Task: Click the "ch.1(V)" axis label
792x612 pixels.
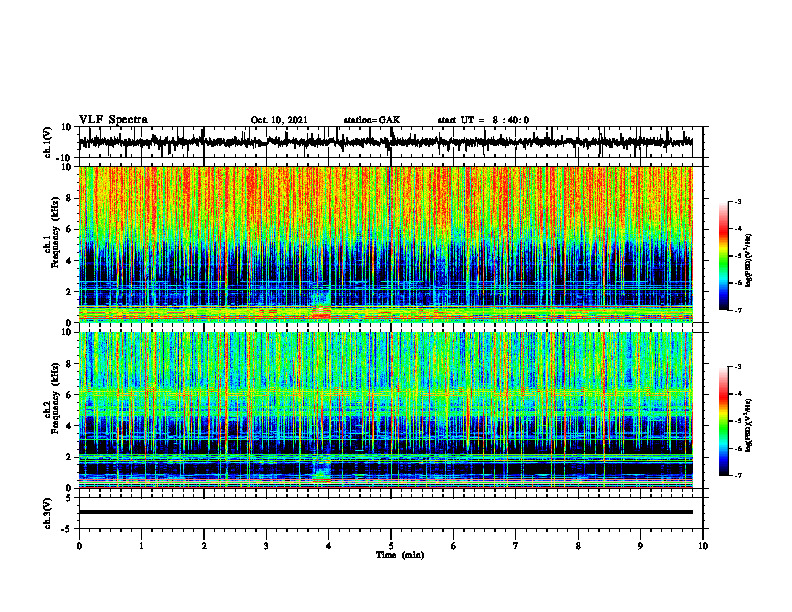Action: 47,142
